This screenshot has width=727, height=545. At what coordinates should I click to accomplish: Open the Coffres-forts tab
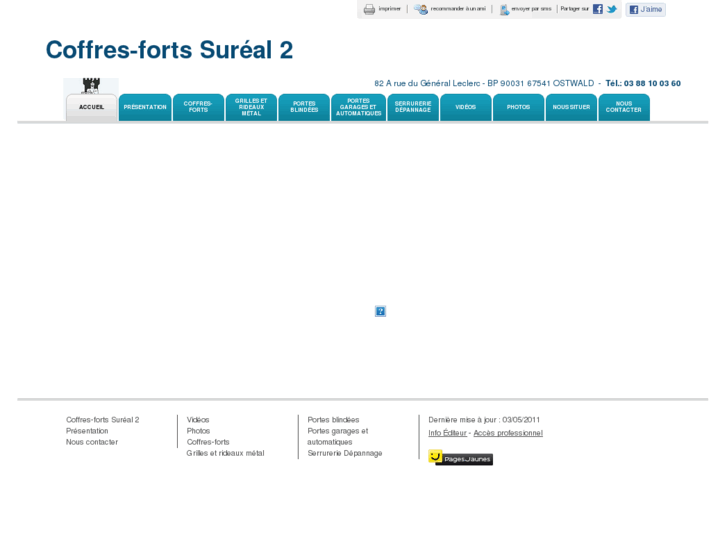click(198, 108)
